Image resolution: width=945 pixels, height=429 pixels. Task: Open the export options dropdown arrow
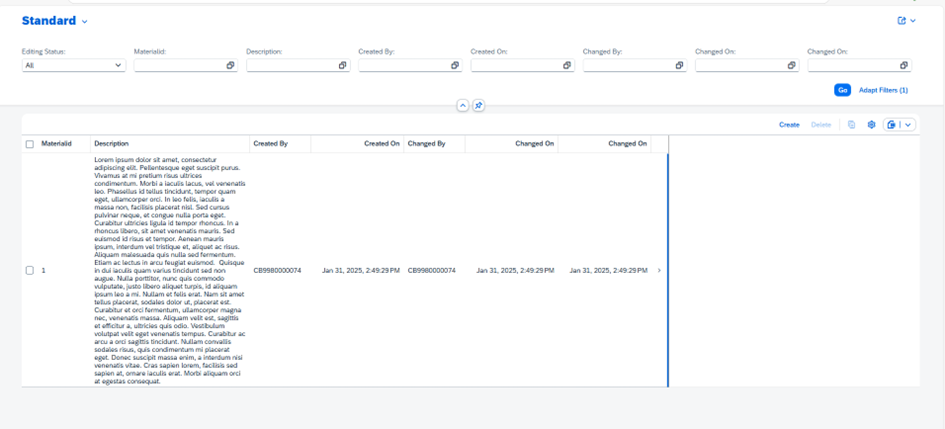coord(908,125)
